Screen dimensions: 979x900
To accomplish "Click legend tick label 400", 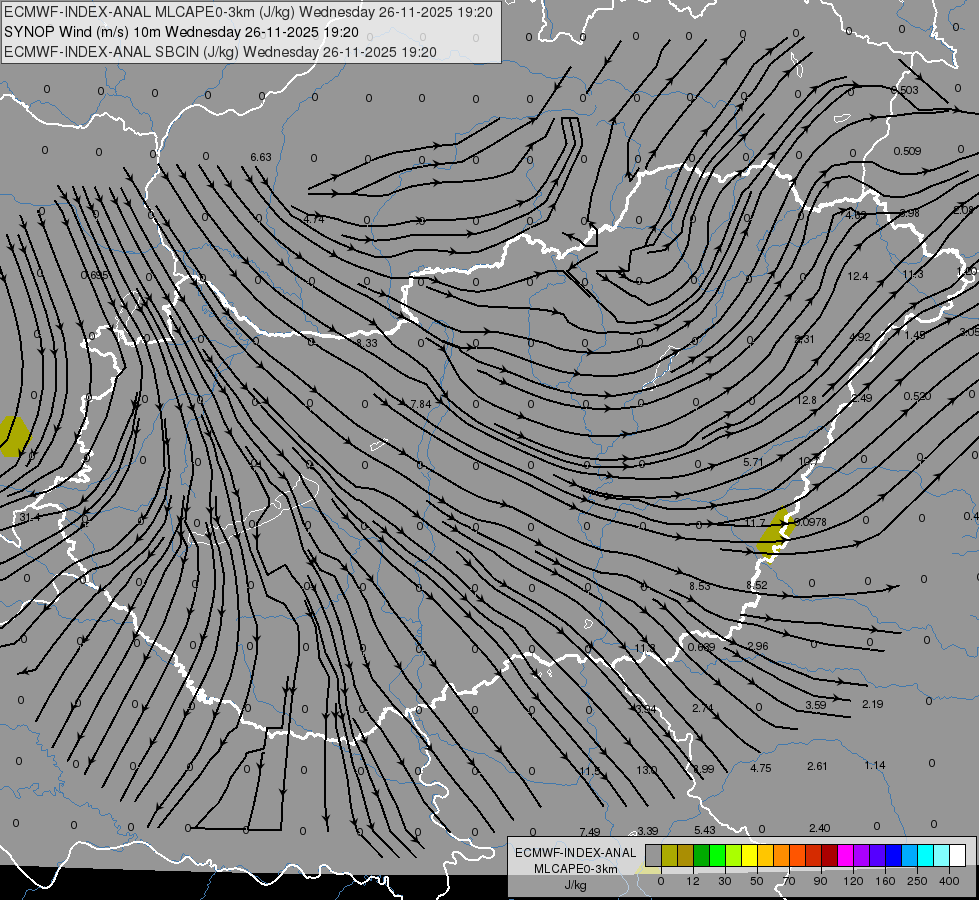I will pos(949,881).
